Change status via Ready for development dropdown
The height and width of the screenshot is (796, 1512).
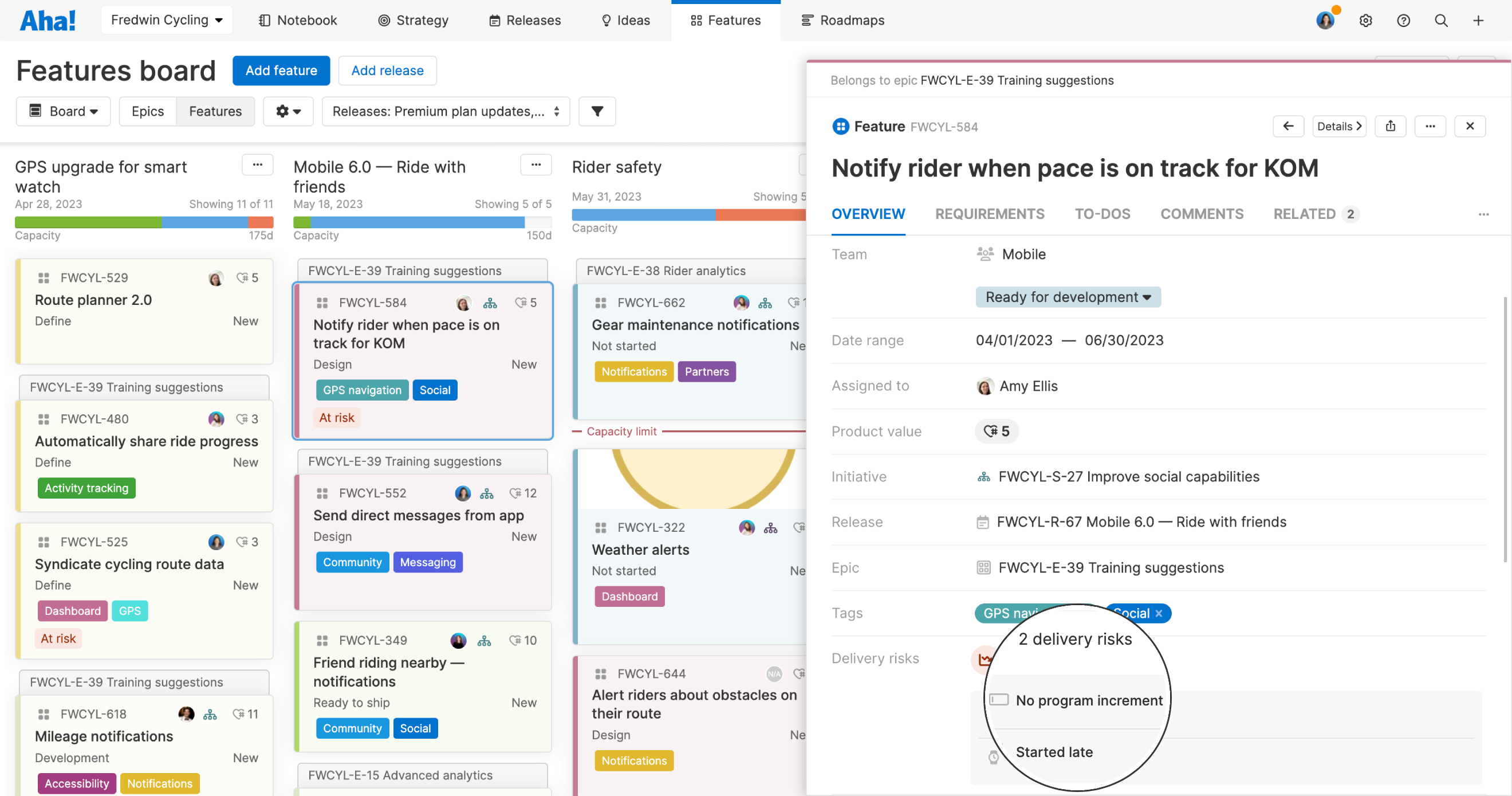click(x=1067, y=297)
